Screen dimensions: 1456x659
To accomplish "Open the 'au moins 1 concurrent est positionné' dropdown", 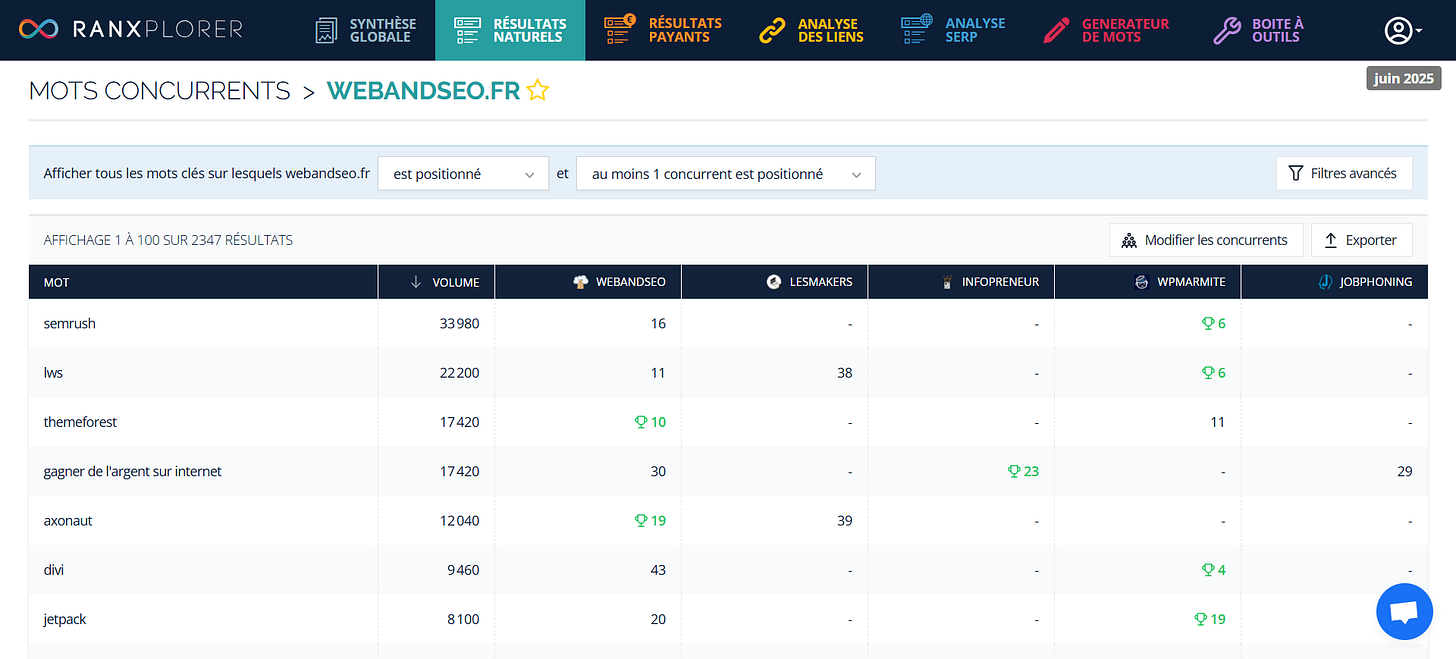I will (x=725, y=173).
